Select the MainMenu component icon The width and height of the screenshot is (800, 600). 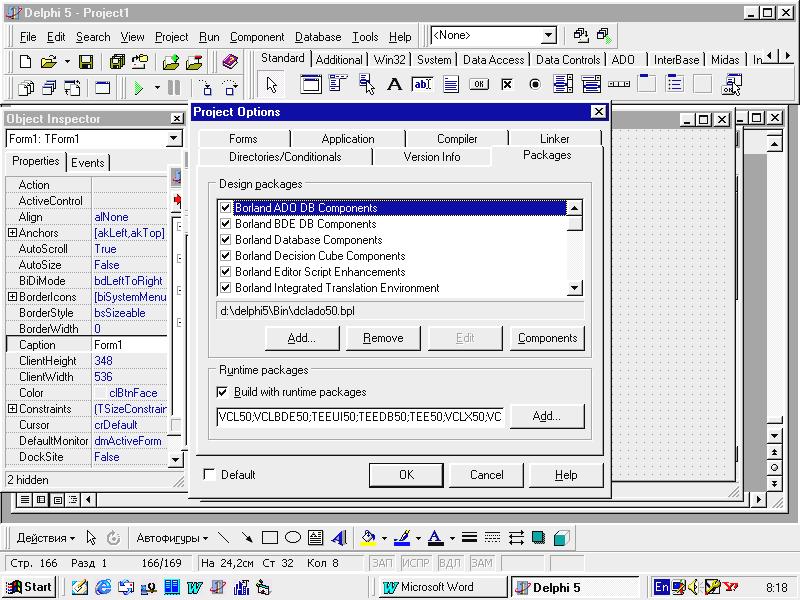[x=338, y=84]
